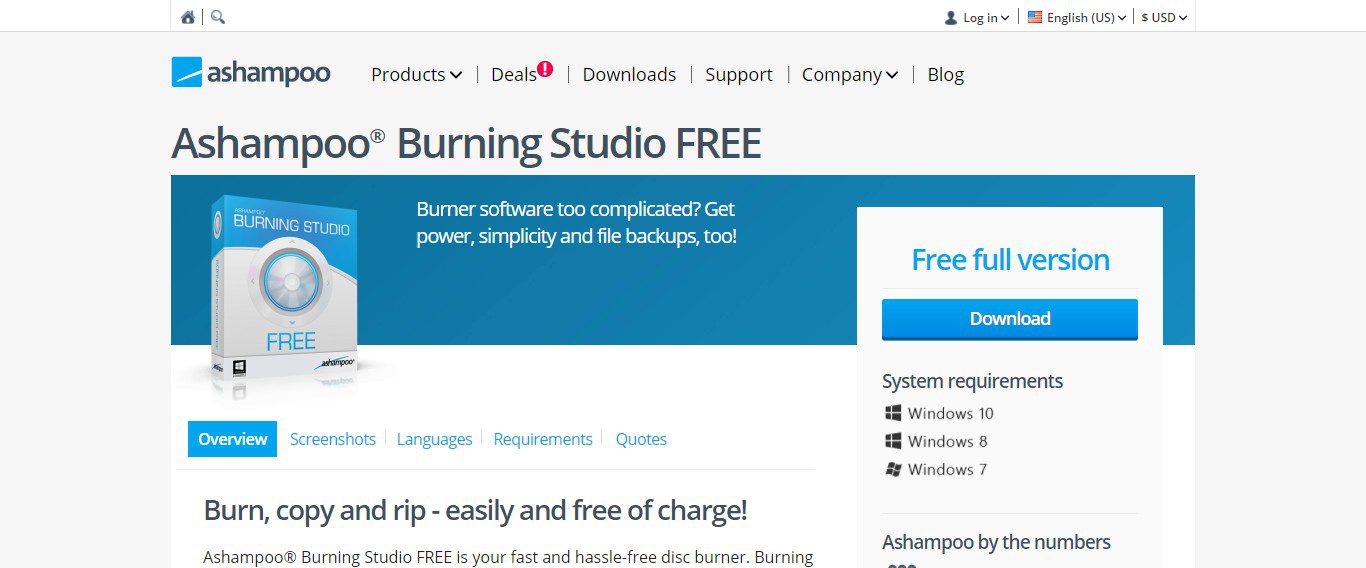Open the Downloads page

[x=629, y=74]
